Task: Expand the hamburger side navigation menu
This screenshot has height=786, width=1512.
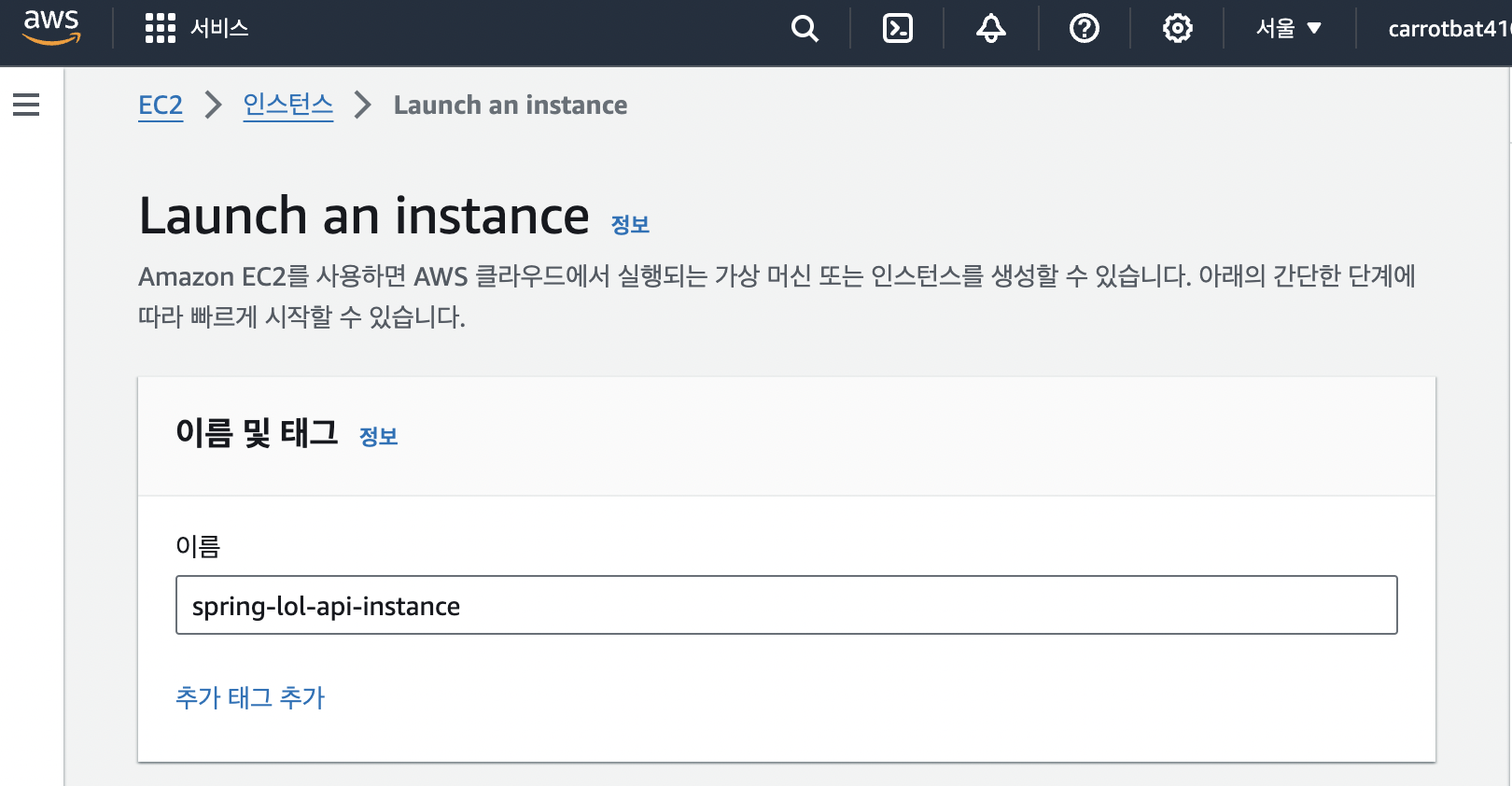Action: click(26, 105)
